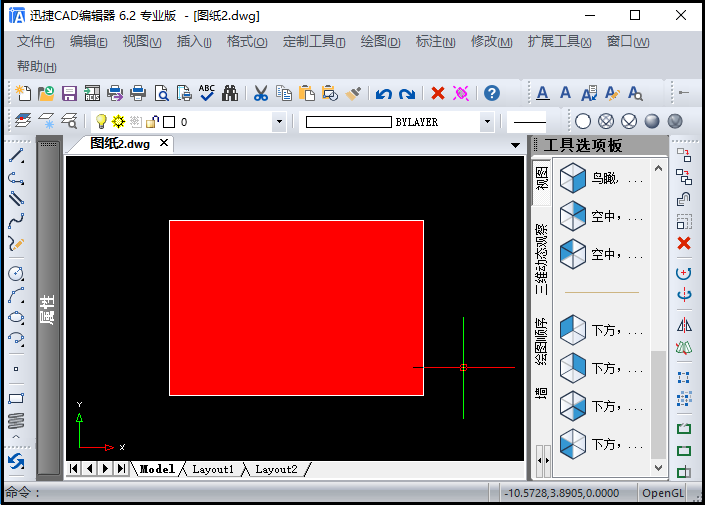Open the 三维动态观察 palette tab
Screen dimensions: 705x505
pyautogui.click(x=541, y=259)
